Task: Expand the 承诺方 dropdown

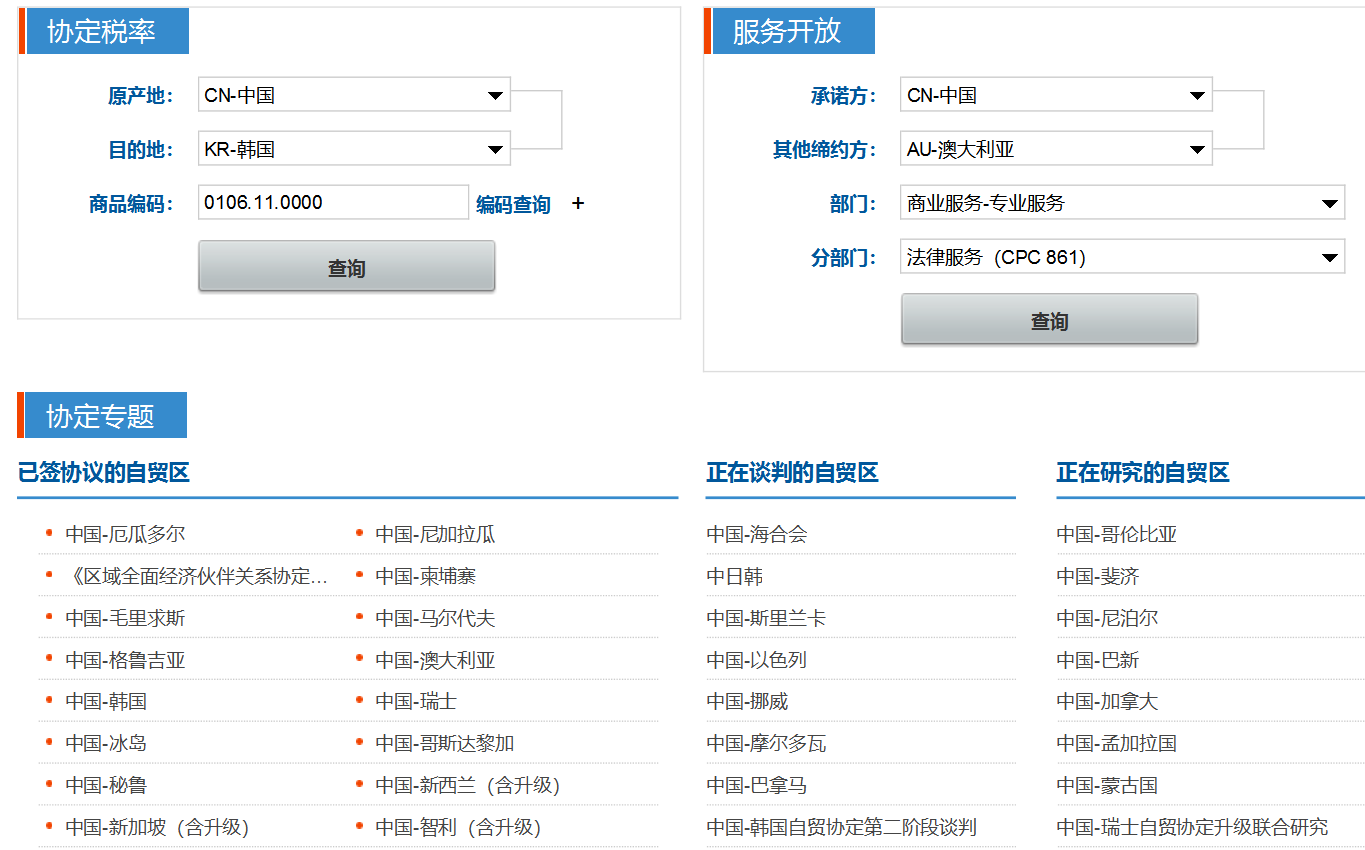Action: tap(1056, 96)
